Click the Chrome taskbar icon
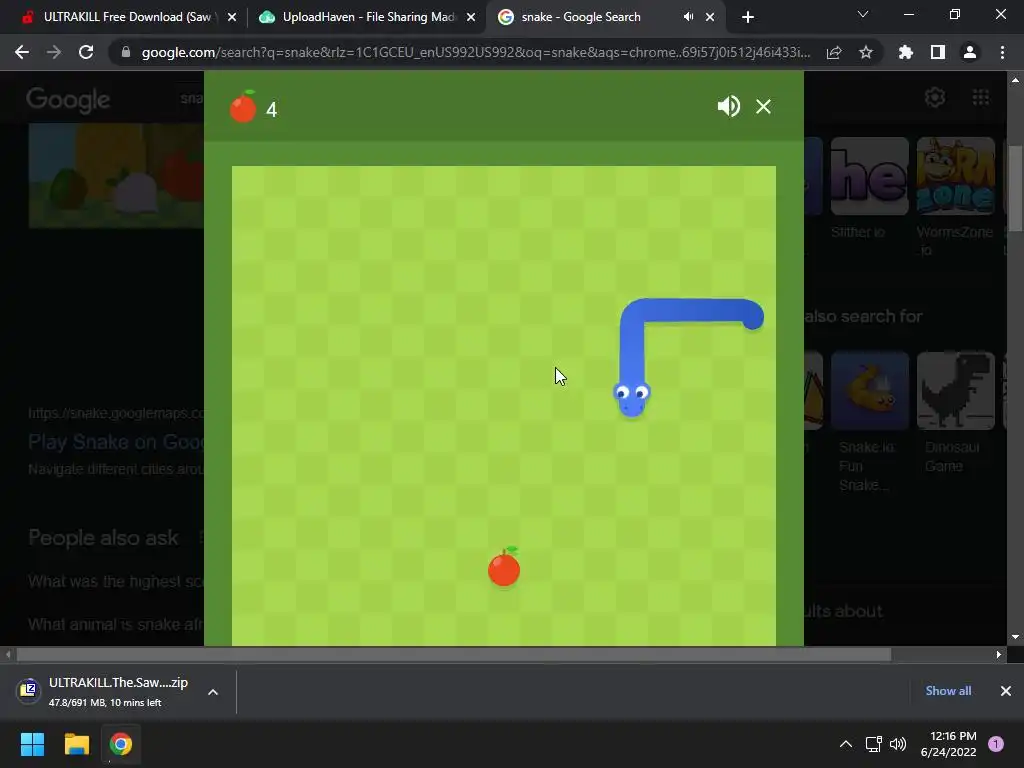The height and width of the screenshot is (768, 1024). (x=121, y=744)
